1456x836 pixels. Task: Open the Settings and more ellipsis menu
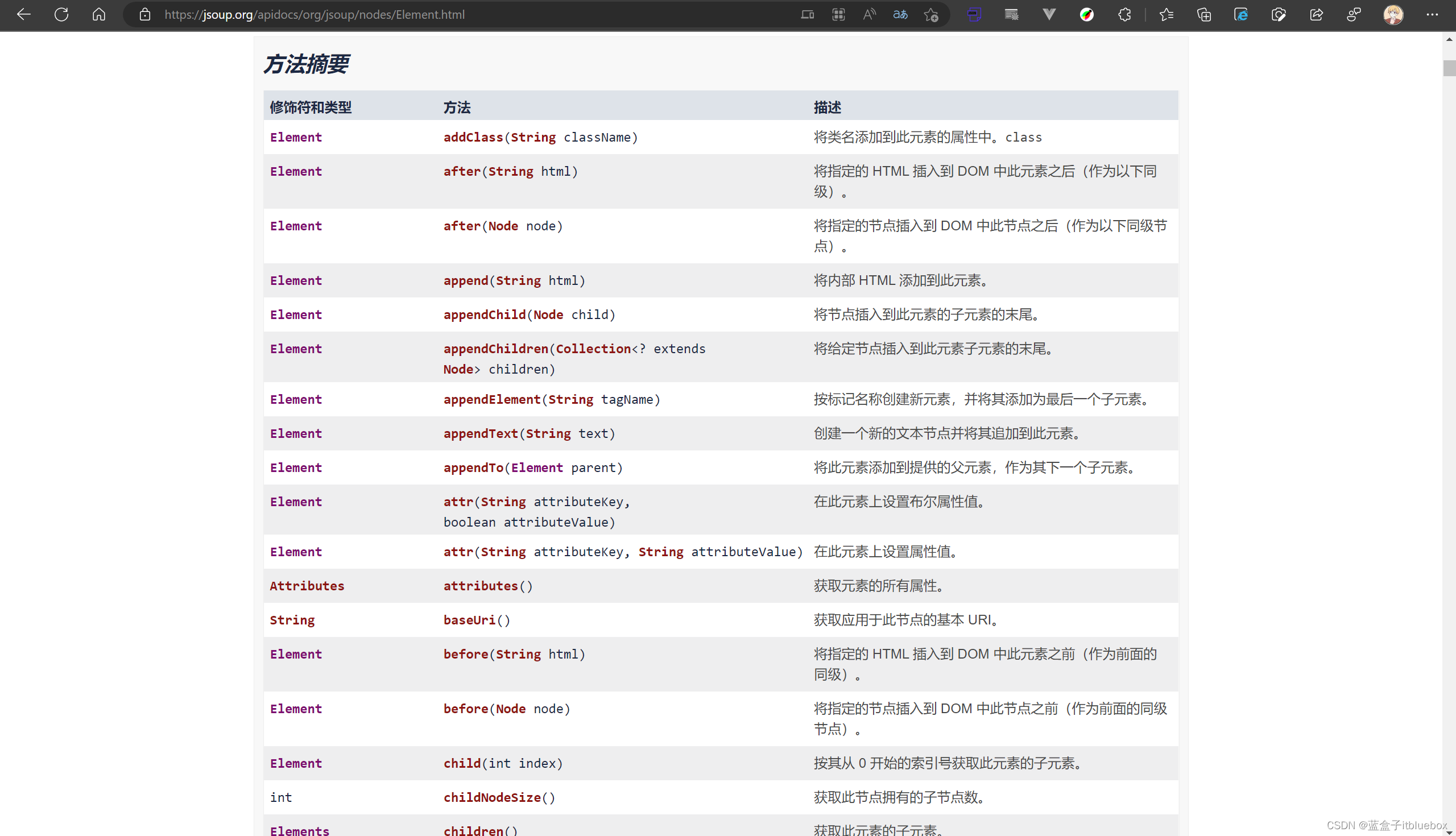click(x=1432, y=14)
